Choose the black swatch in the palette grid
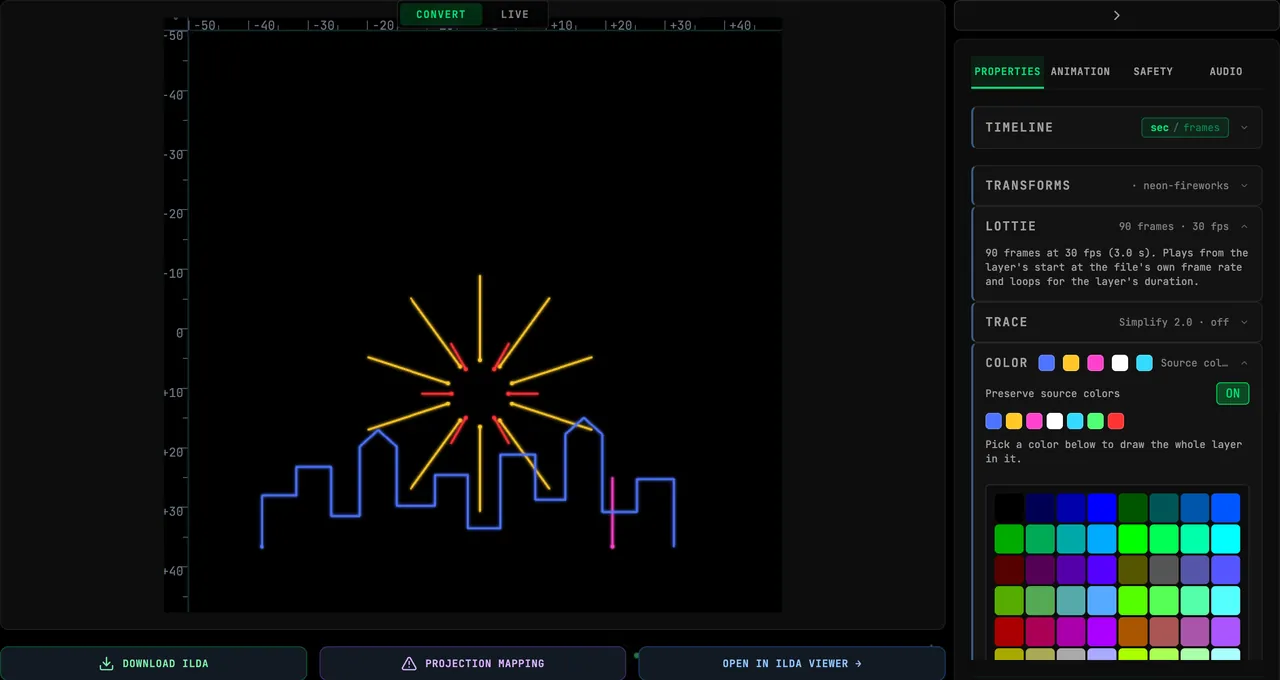 click(1009, 508)
